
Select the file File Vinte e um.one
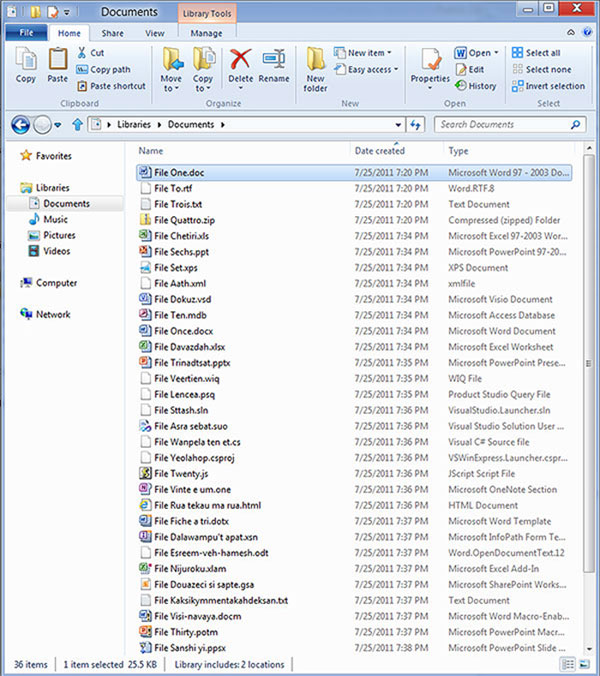[x=354, y=489]
